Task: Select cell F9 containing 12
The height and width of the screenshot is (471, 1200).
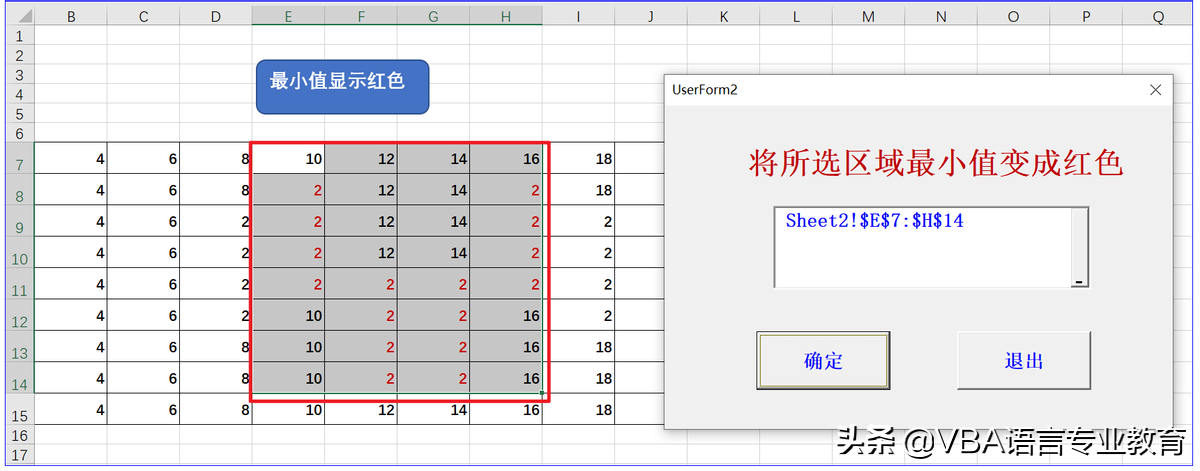Action: [361, 221]
